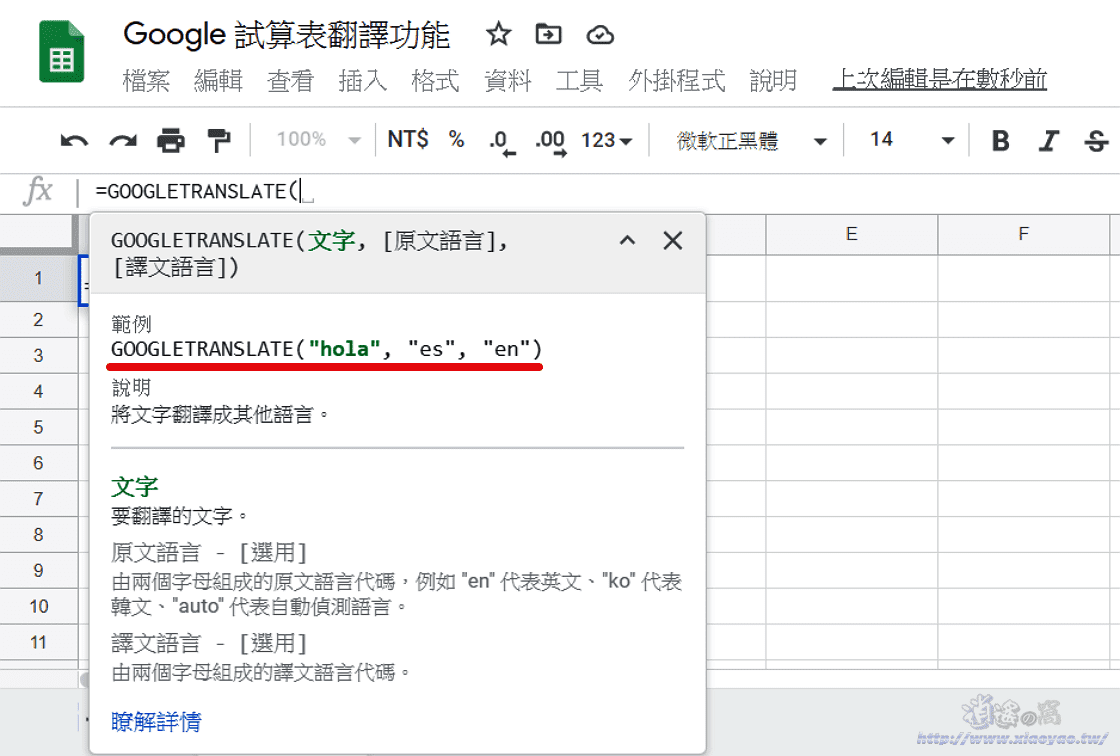Select column F header
Viewport: 1120px width, 756px height.
pyautogui.click(x=1024, y=234)
